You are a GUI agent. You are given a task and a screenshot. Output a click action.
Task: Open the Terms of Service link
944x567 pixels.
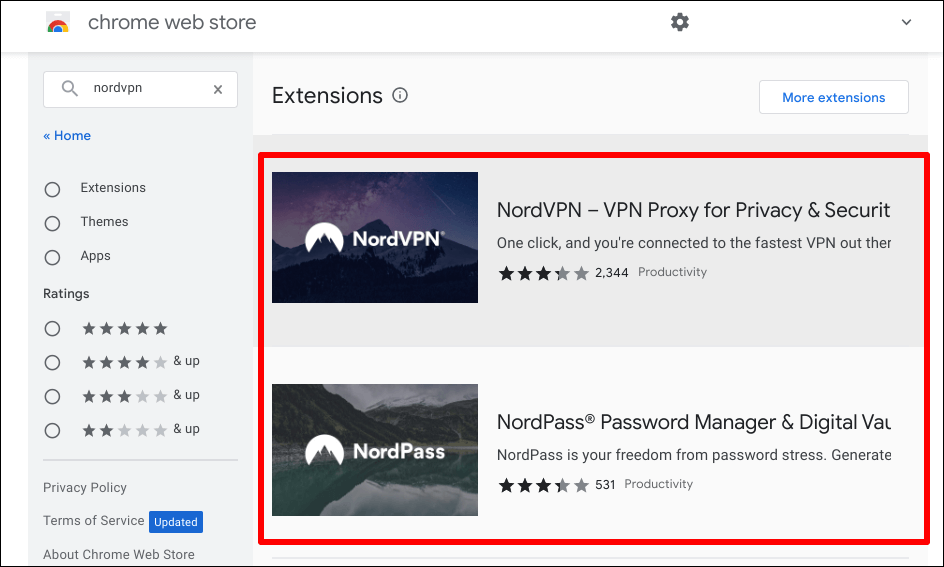click(93, 521)
